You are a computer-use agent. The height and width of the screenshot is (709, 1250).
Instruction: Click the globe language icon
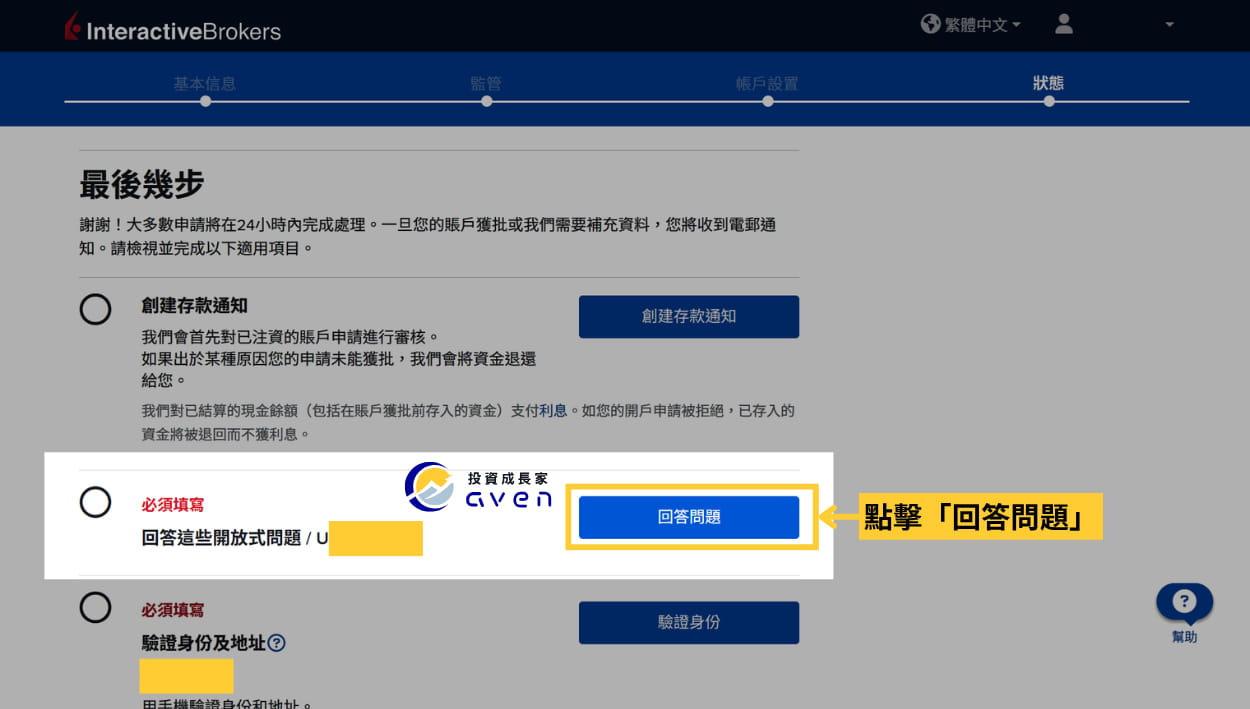tap(930, 24)
